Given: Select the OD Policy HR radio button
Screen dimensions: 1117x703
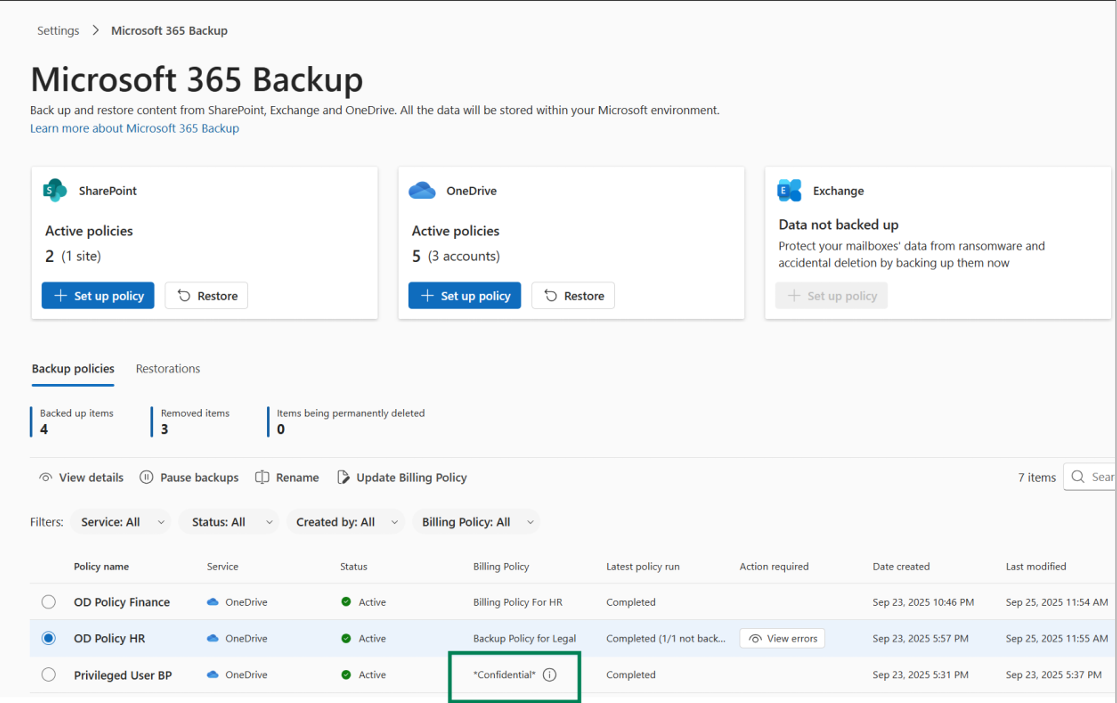Looking at the screenshot, I should point(48,638).
